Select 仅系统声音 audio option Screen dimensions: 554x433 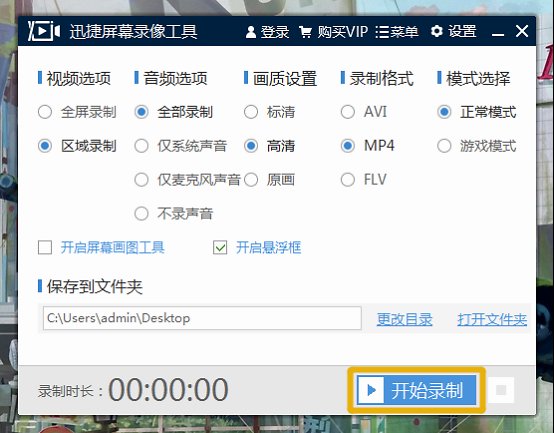181,146
